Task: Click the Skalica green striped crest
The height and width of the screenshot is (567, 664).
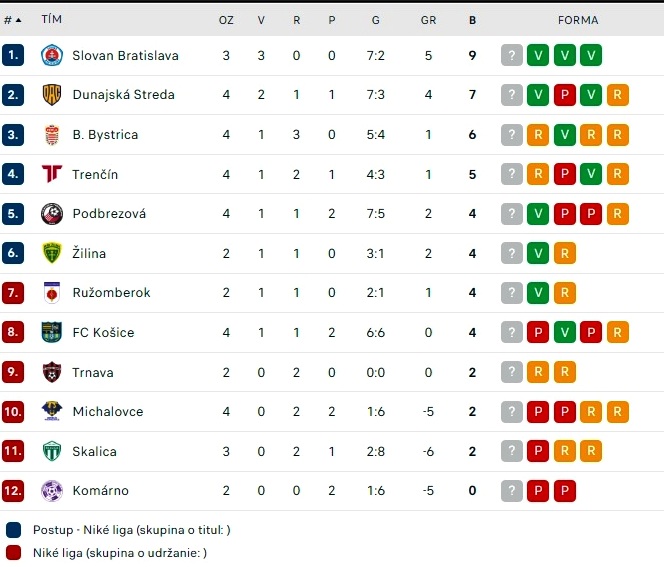Action: coord(52,451)
